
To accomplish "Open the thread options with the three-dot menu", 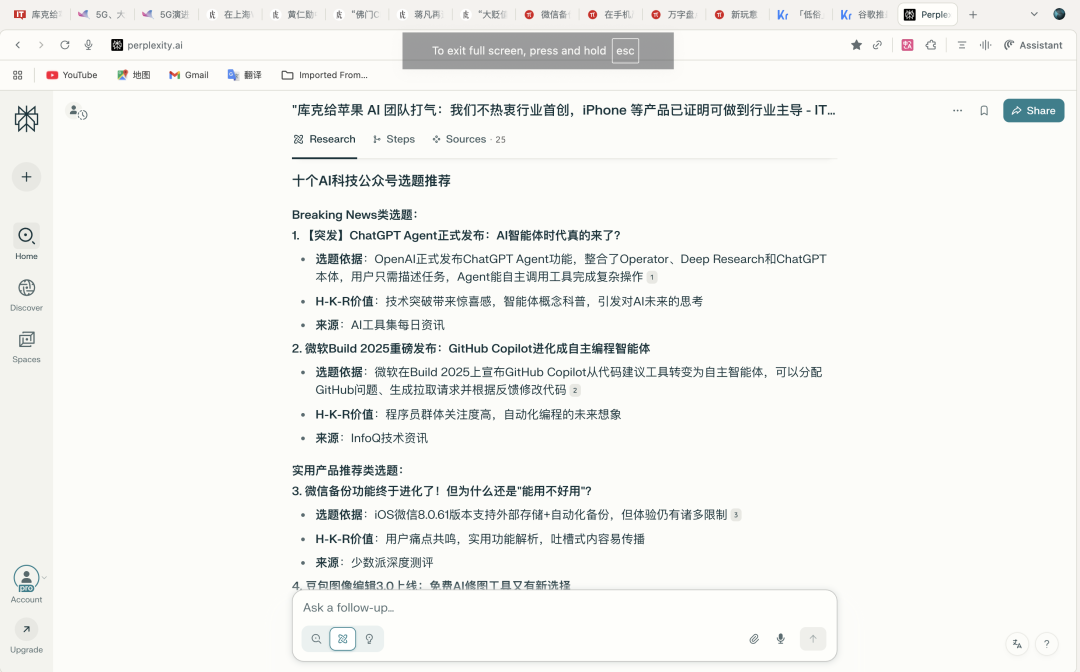I will point(957,111).
